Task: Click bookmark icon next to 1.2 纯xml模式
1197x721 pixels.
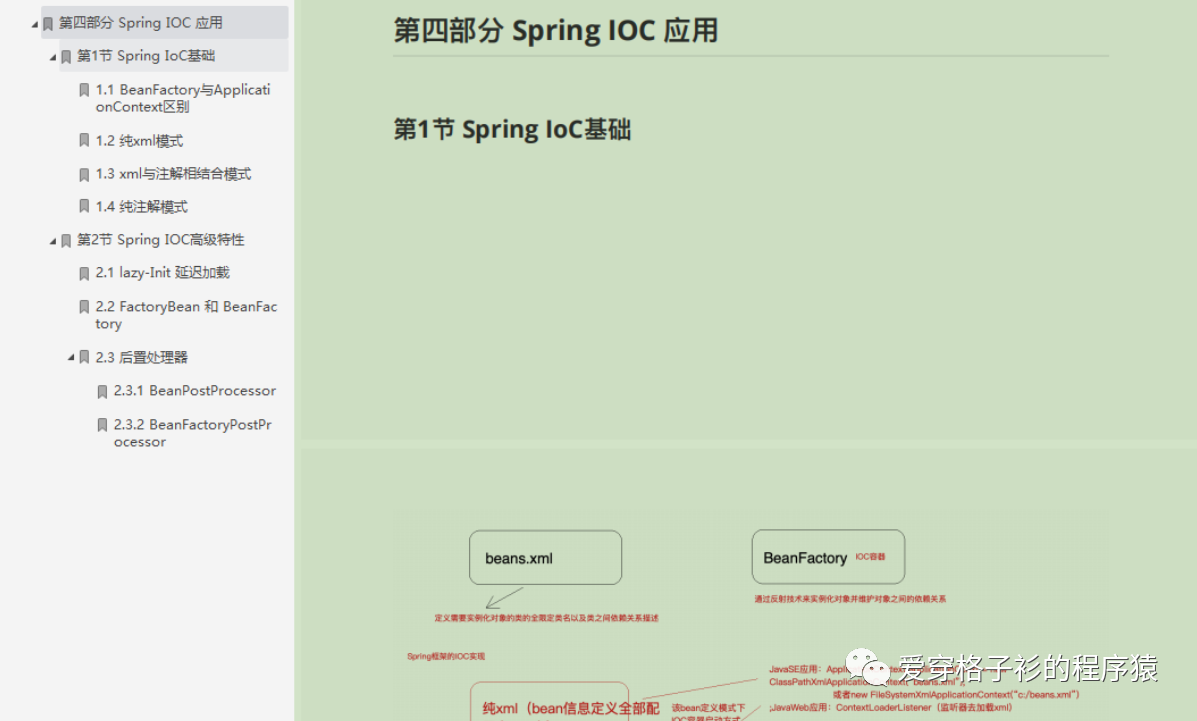Action: click(x=85, y=141)
